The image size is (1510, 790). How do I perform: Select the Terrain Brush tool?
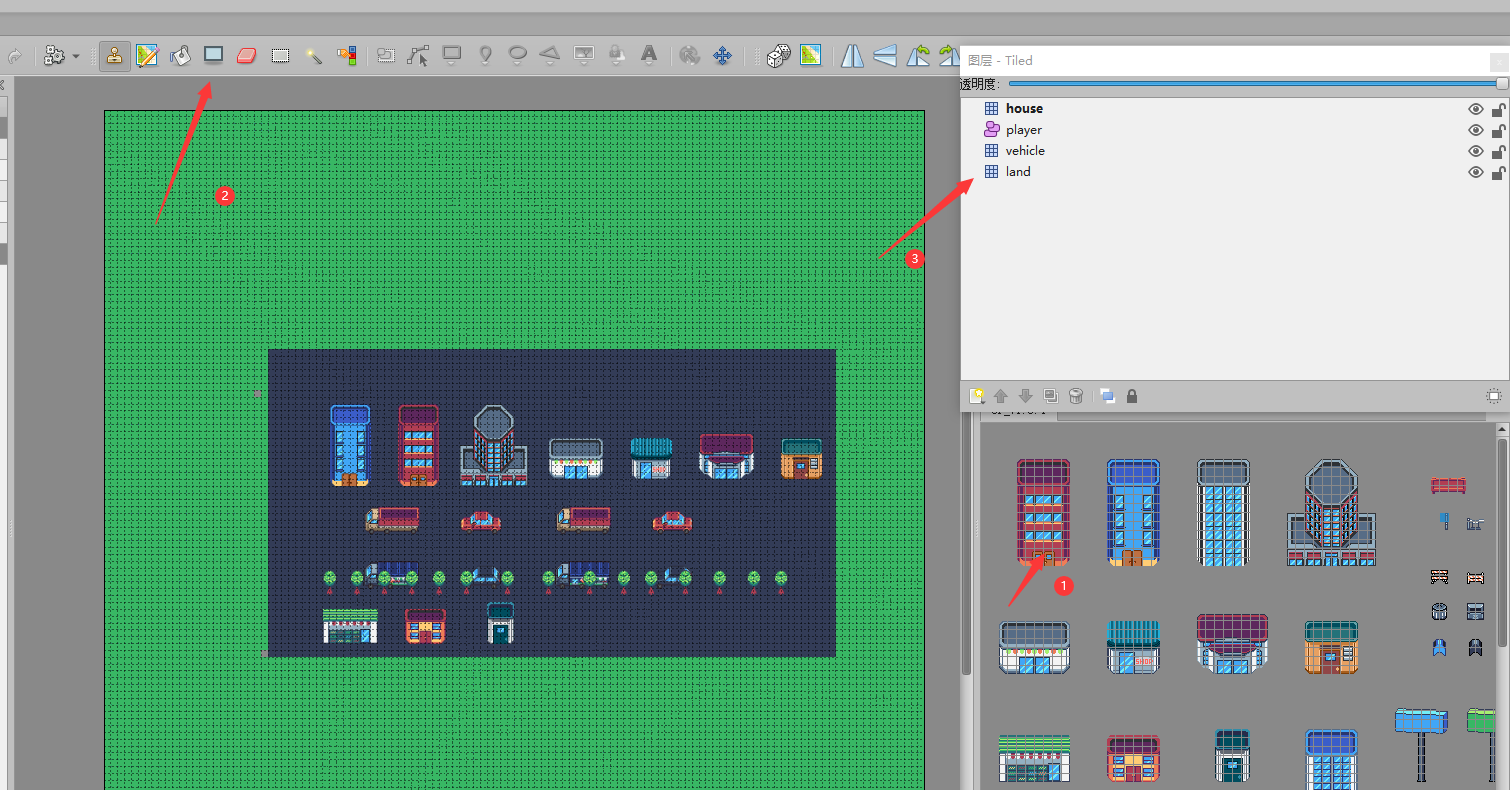tap(146, 55)
